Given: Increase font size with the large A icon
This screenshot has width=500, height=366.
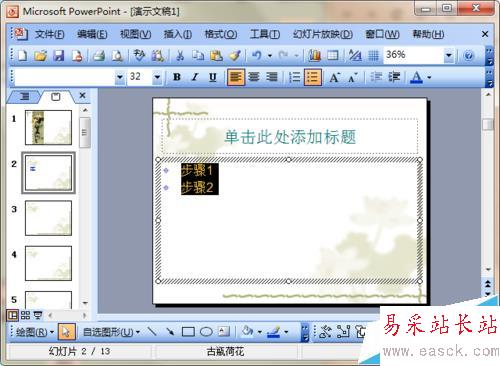Looking at the screenshot, I should (334, 77).
